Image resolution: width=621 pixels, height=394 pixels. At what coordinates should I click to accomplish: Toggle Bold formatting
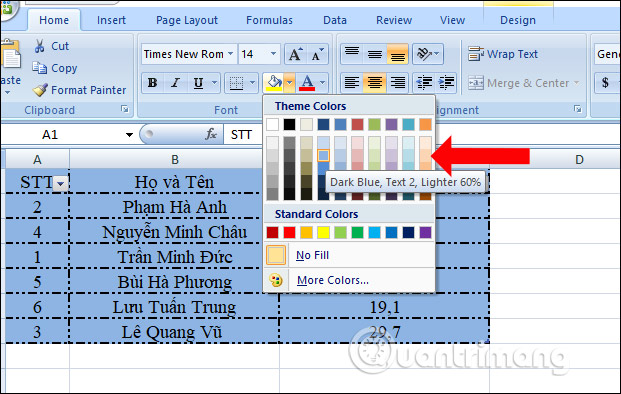click(x=152, y=83)
